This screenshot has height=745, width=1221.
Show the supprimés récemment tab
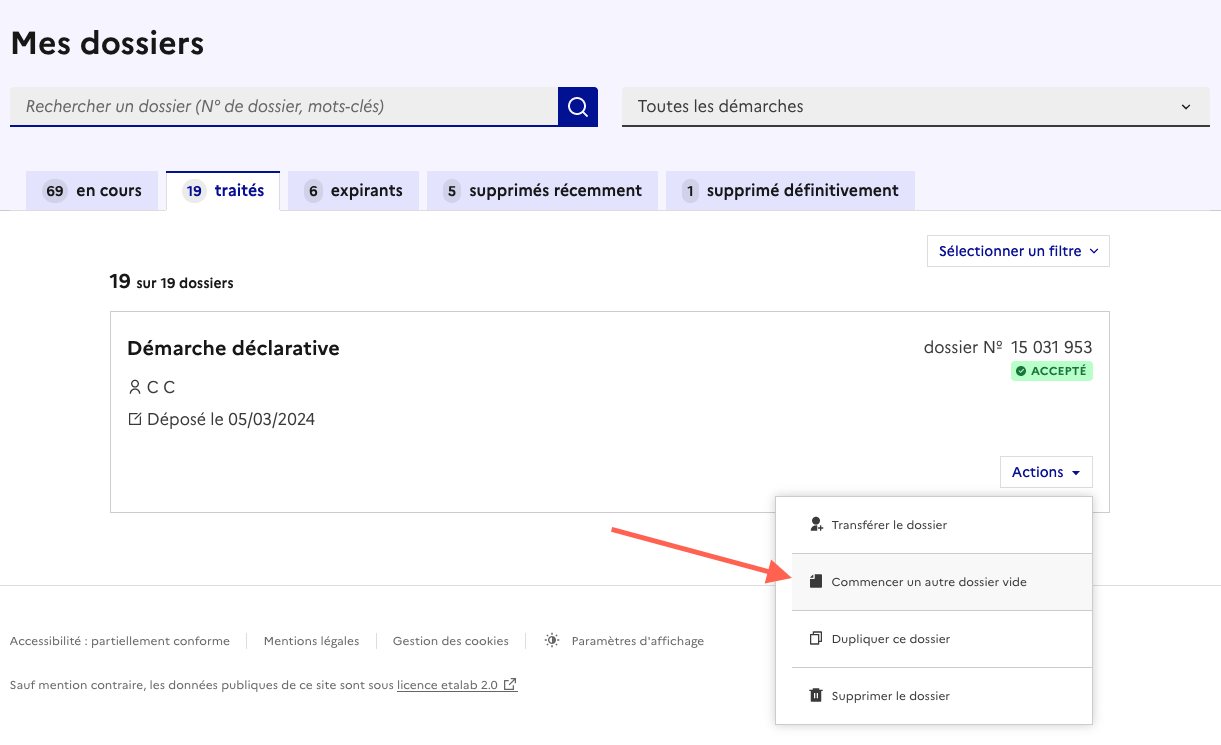pyautogui.click(x=541, y=191)
